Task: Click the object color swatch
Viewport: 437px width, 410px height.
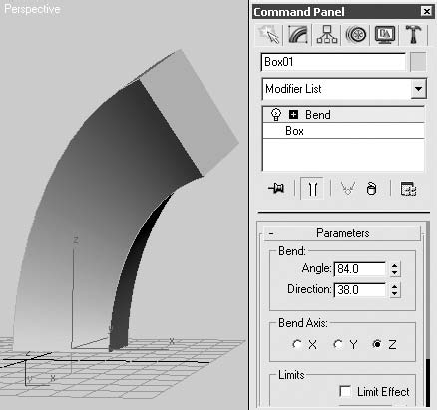Action: pyautogui.click(x=418, y=62)
